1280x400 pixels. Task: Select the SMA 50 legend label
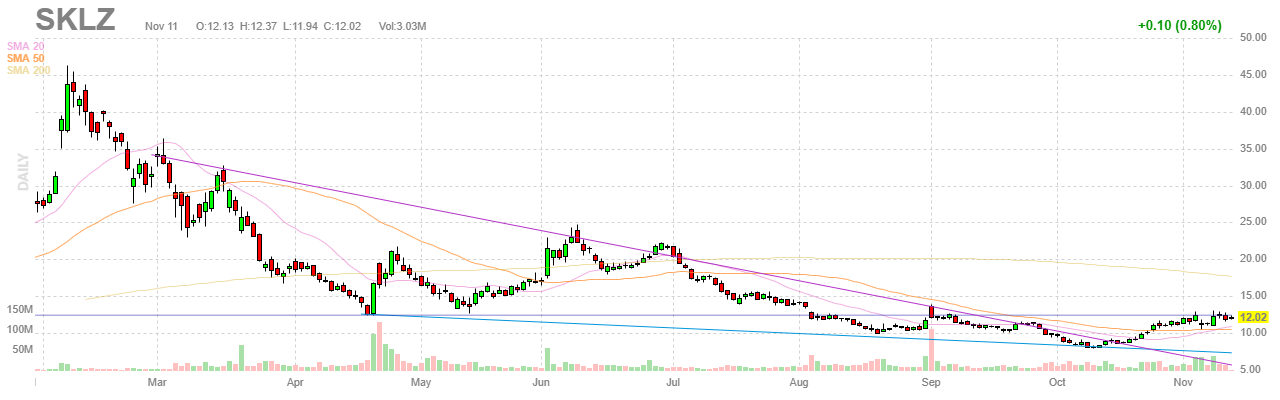coord(27,58)
